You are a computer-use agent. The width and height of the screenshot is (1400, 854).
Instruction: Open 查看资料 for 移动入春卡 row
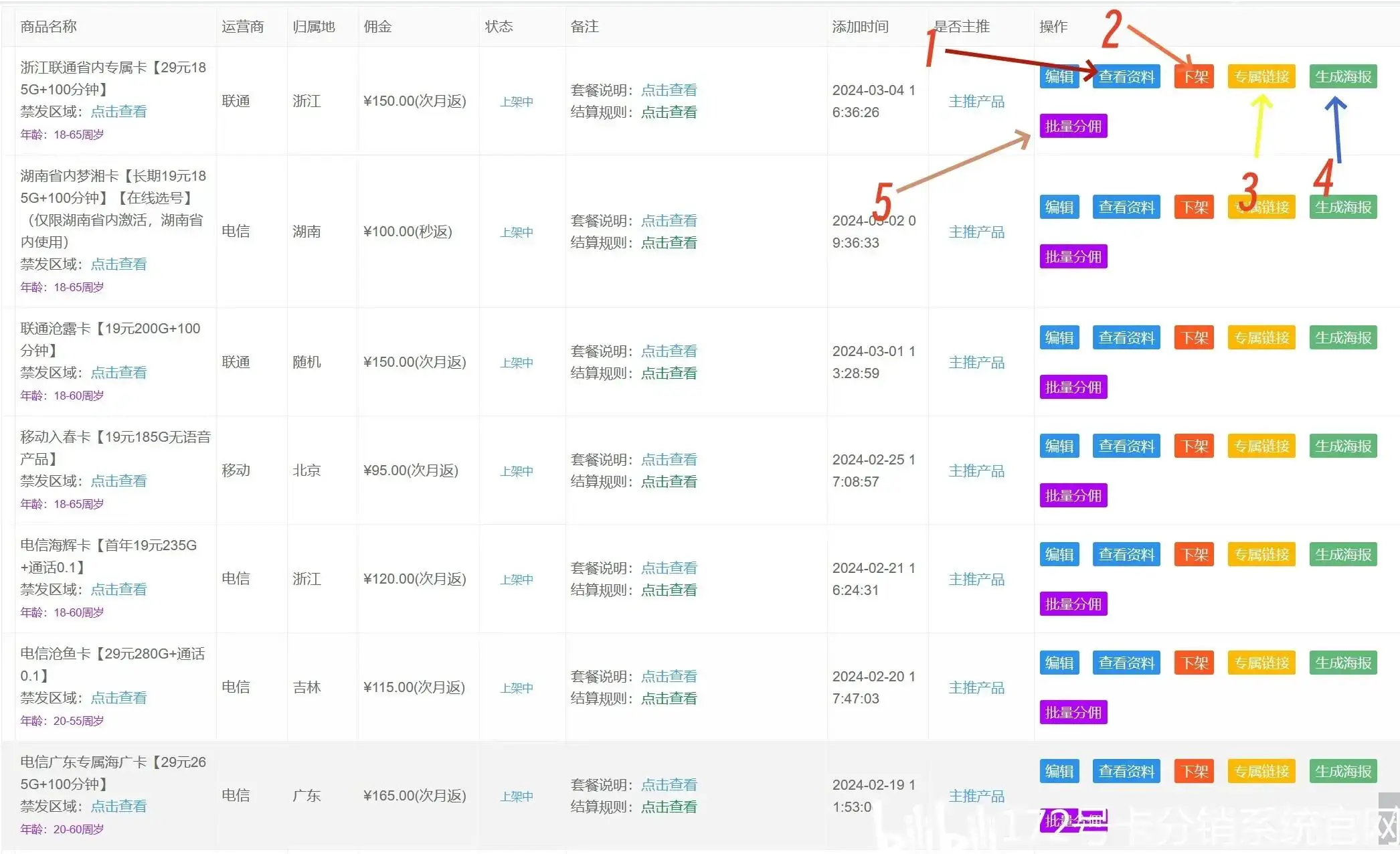tap(1126, 446)
